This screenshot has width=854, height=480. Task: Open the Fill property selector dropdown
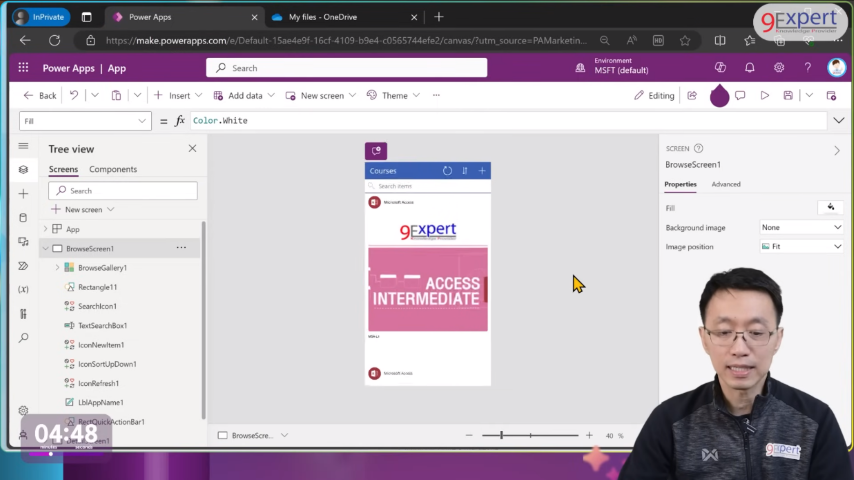[x=85, y=121]
